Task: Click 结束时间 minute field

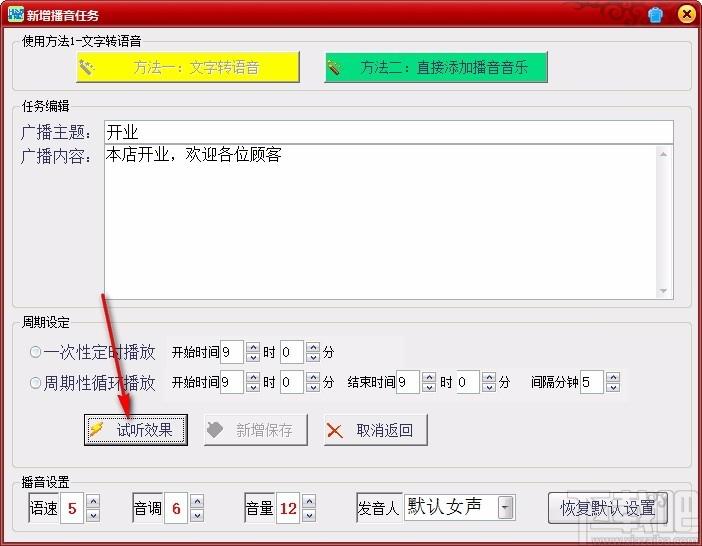Action: (x=468, y=382)
